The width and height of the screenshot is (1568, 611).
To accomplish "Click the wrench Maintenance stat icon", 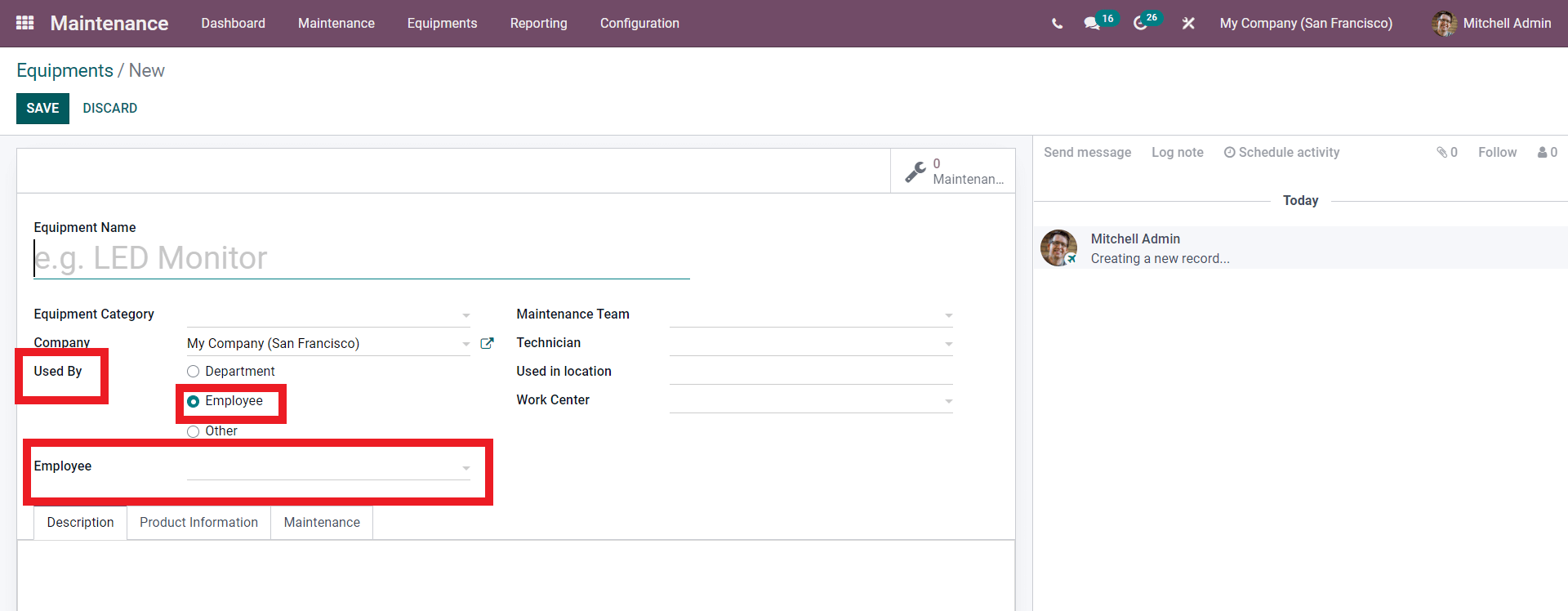I will click(915, 172).
